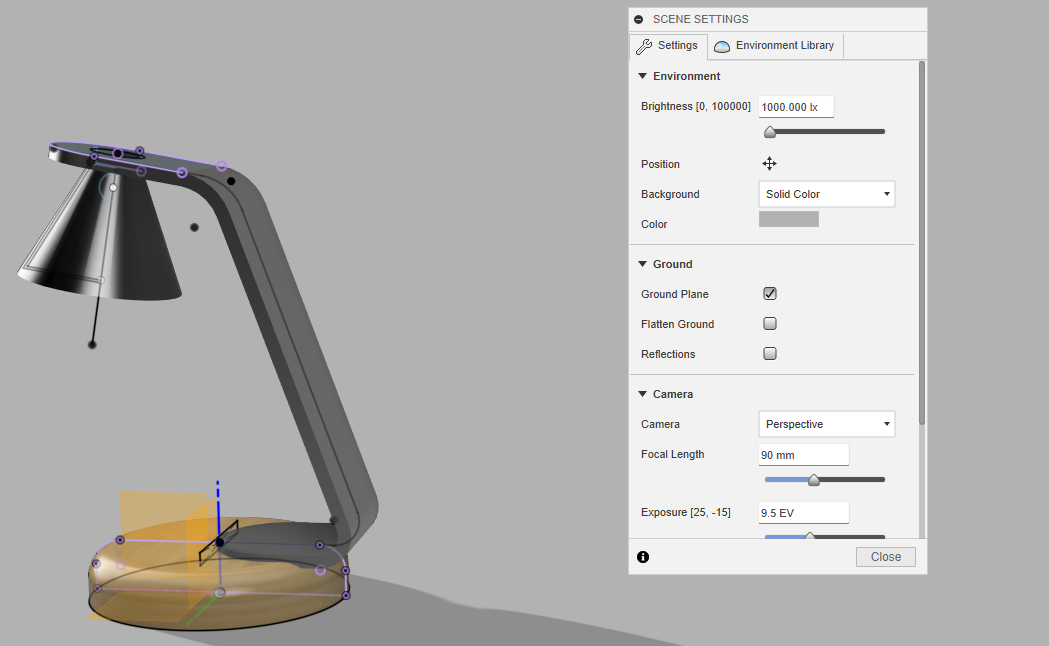Switch to the Environment Library tab
Viewport: 1049px width, 646px height.
tap(776, 46)
